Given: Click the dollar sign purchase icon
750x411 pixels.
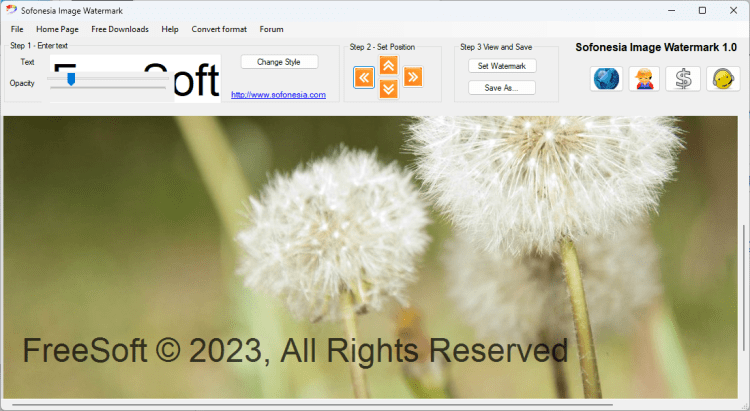Looking at the screenshot, I should click(683, 78).
